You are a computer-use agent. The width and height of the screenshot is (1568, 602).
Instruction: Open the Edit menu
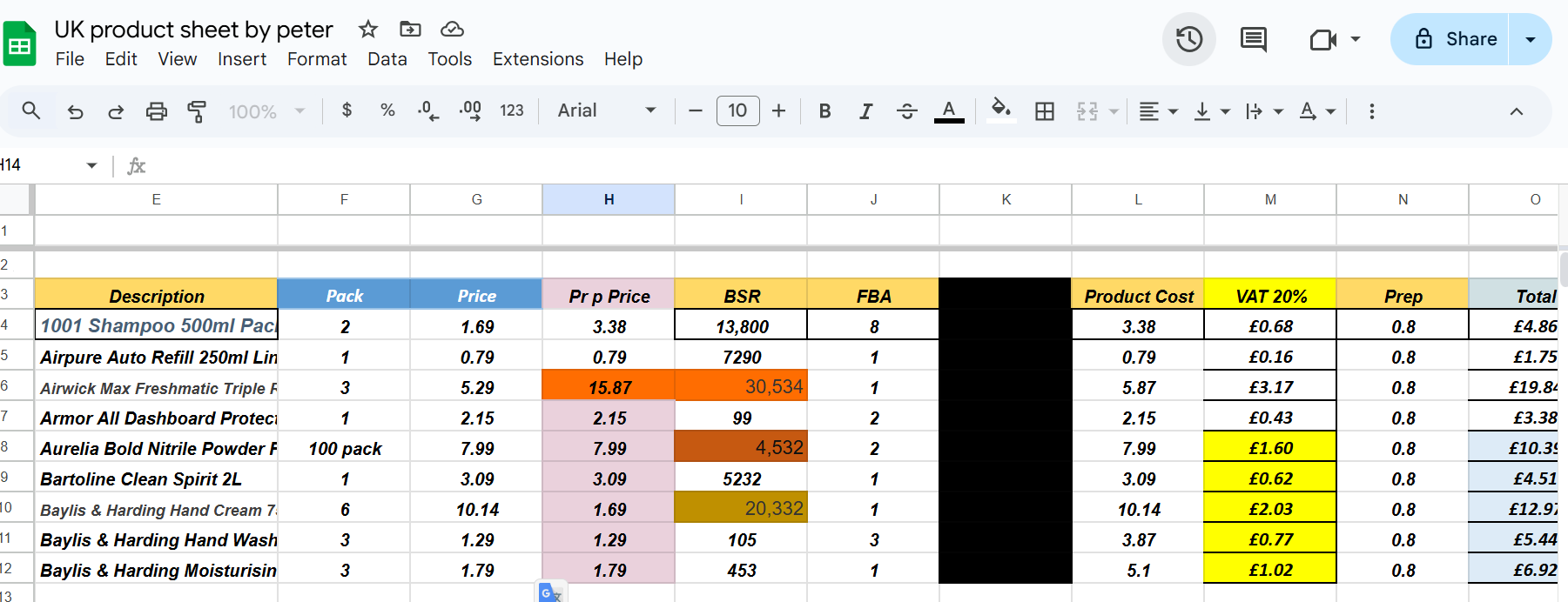pos(121,59)
